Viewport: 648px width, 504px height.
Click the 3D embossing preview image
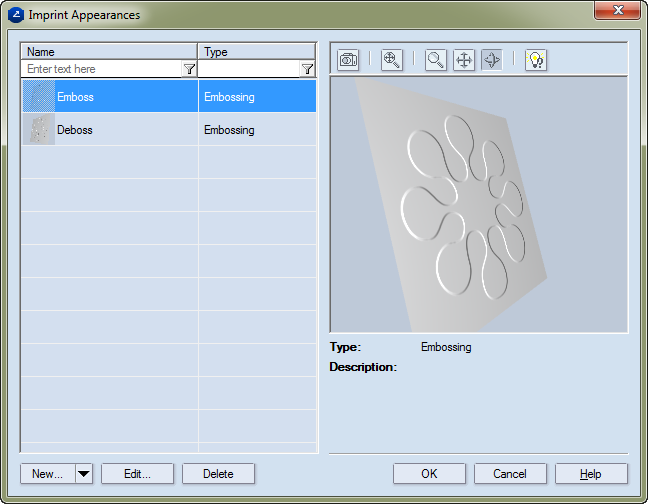479,204
